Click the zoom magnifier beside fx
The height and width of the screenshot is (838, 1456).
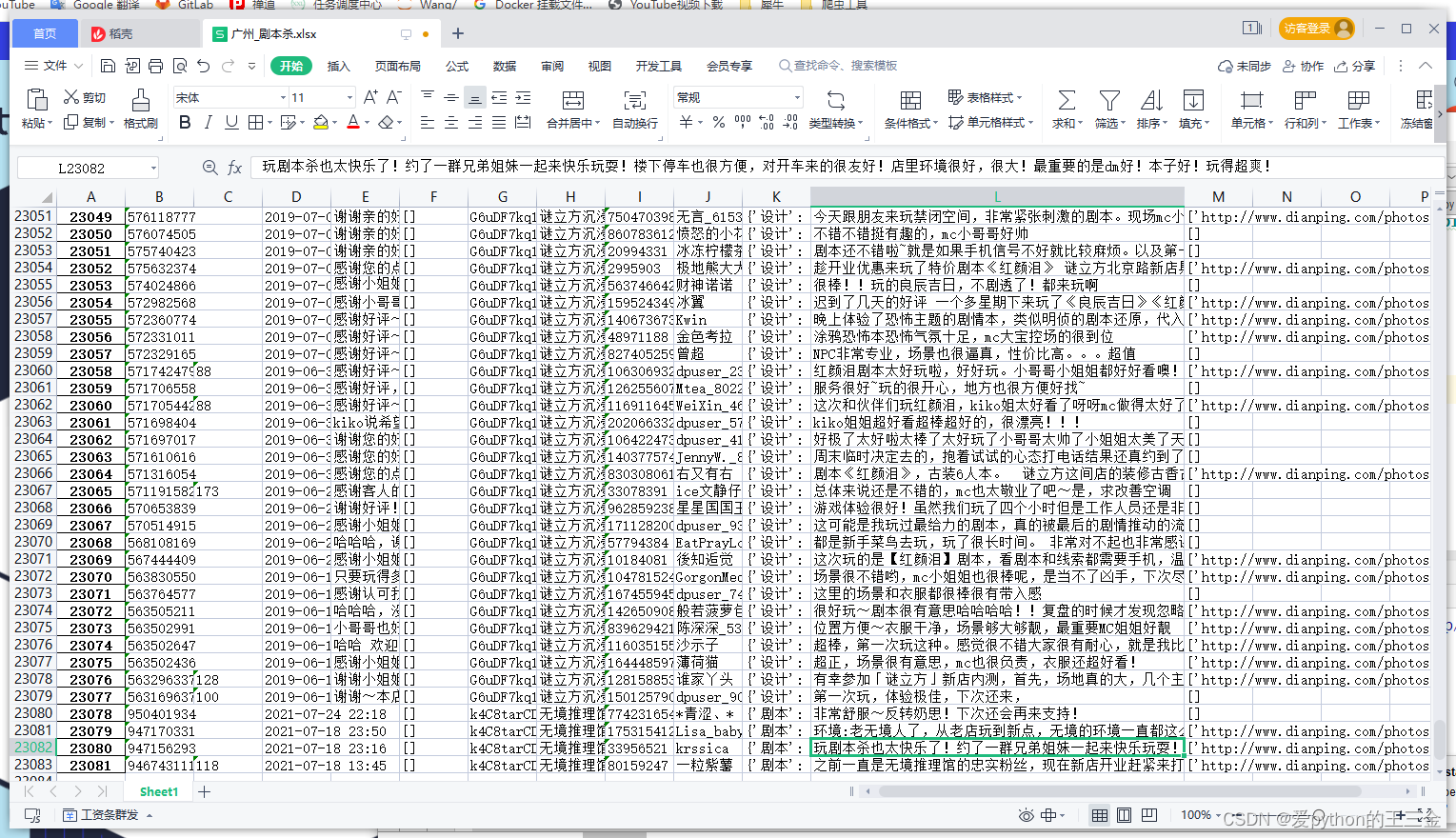210,168
